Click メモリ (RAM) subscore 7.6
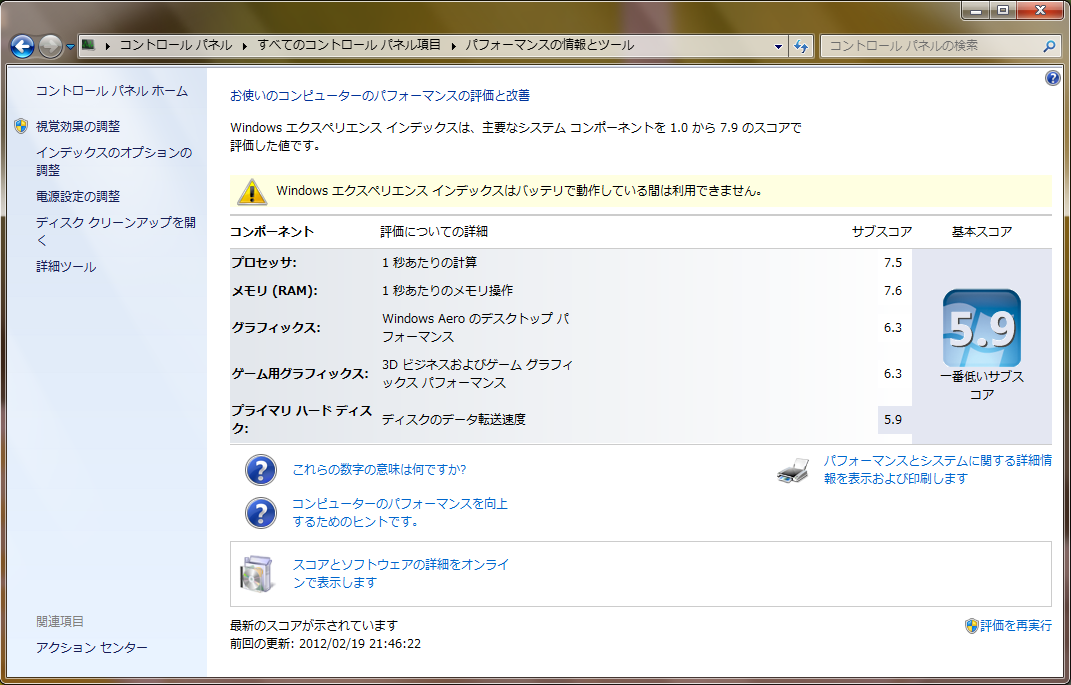1071x685 pixels. point(893,291)
